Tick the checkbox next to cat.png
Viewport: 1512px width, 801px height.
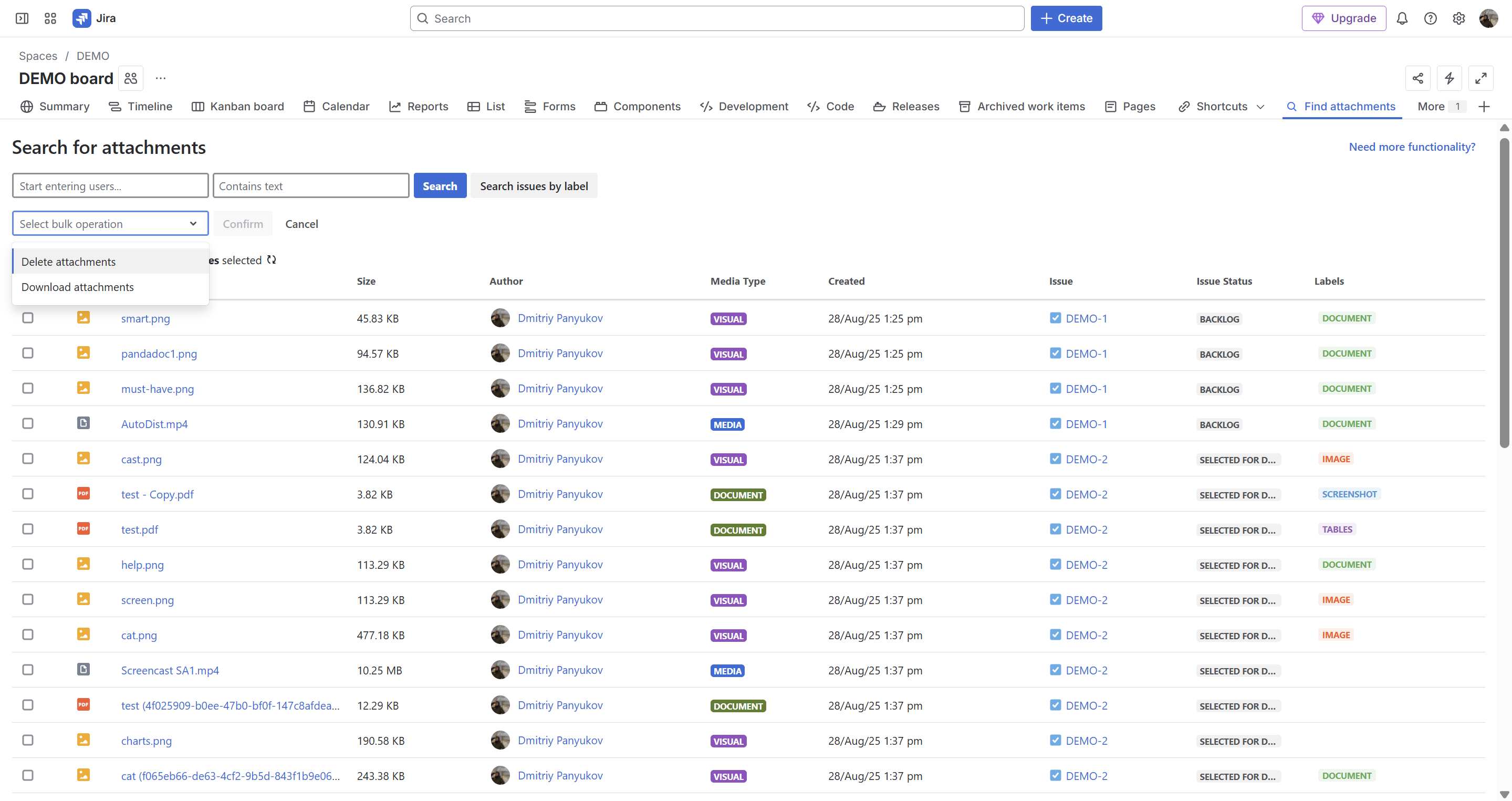pyautogui.click(x=28, y=635)
